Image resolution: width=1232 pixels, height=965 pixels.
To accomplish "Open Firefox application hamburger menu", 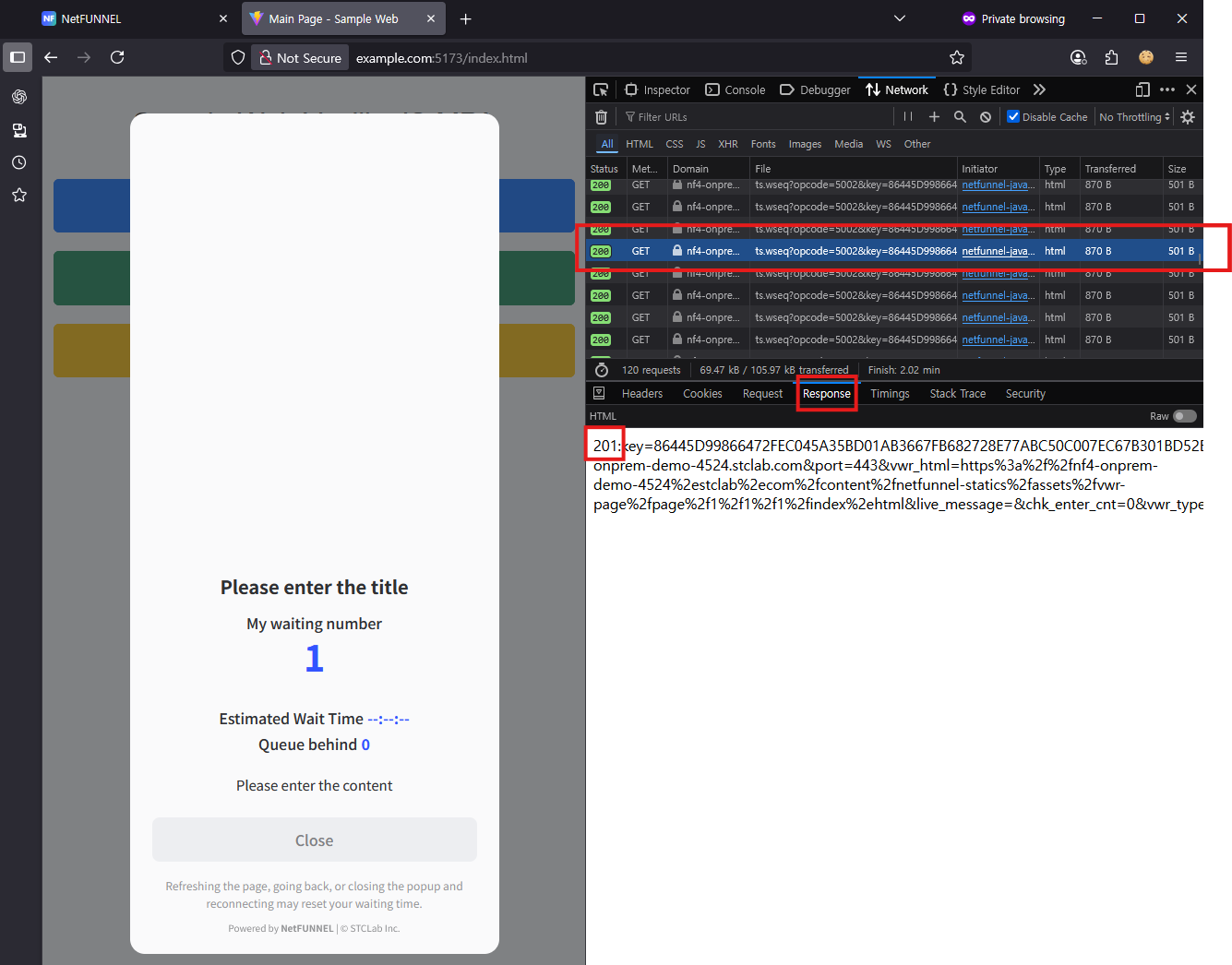I will 1181,57.
